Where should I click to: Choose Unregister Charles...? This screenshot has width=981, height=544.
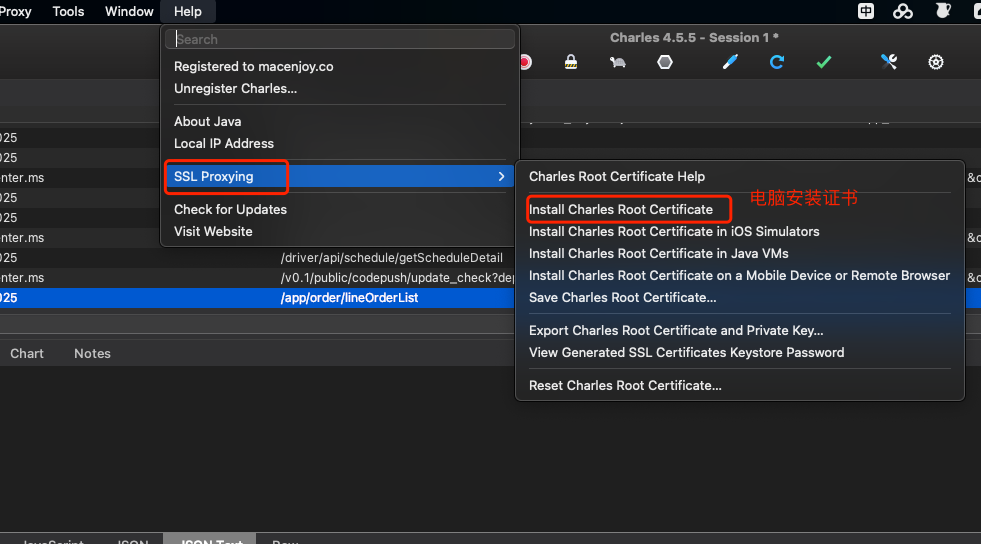[x=235, y=88]
